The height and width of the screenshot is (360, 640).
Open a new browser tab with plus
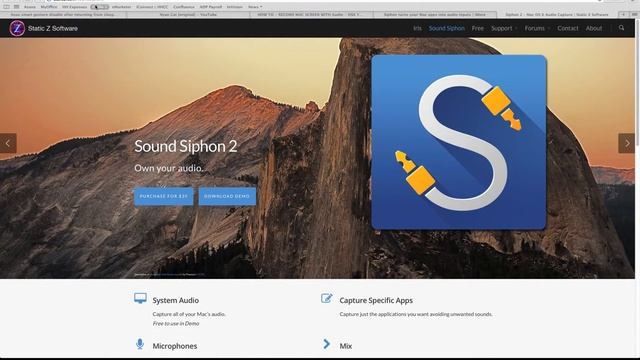[623, 14]
